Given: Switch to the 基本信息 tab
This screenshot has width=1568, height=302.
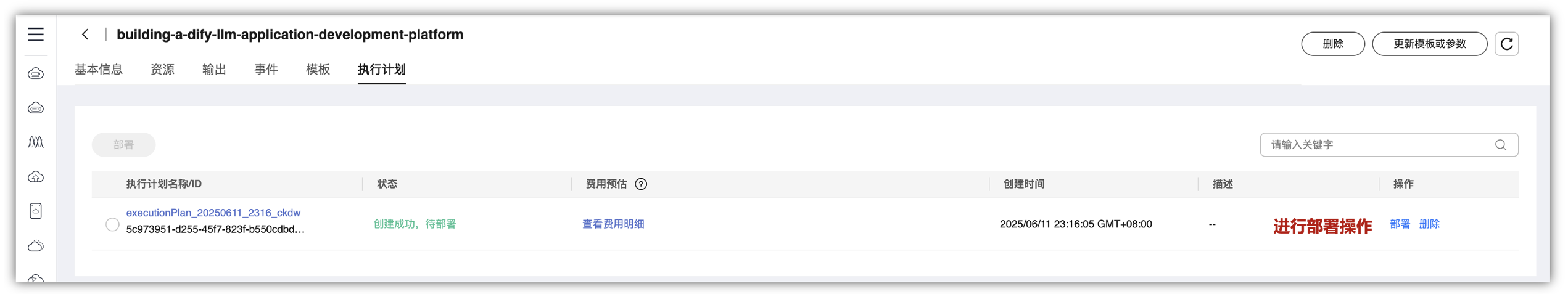Looking at the screenshot, I should click(99, 70).
